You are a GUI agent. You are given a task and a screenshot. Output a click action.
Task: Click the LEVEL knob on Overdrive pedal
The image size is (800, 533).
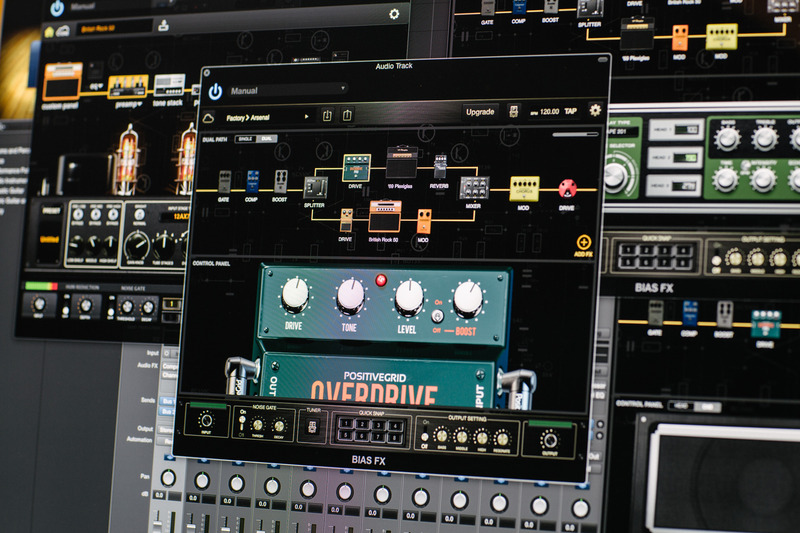[409, 297]
